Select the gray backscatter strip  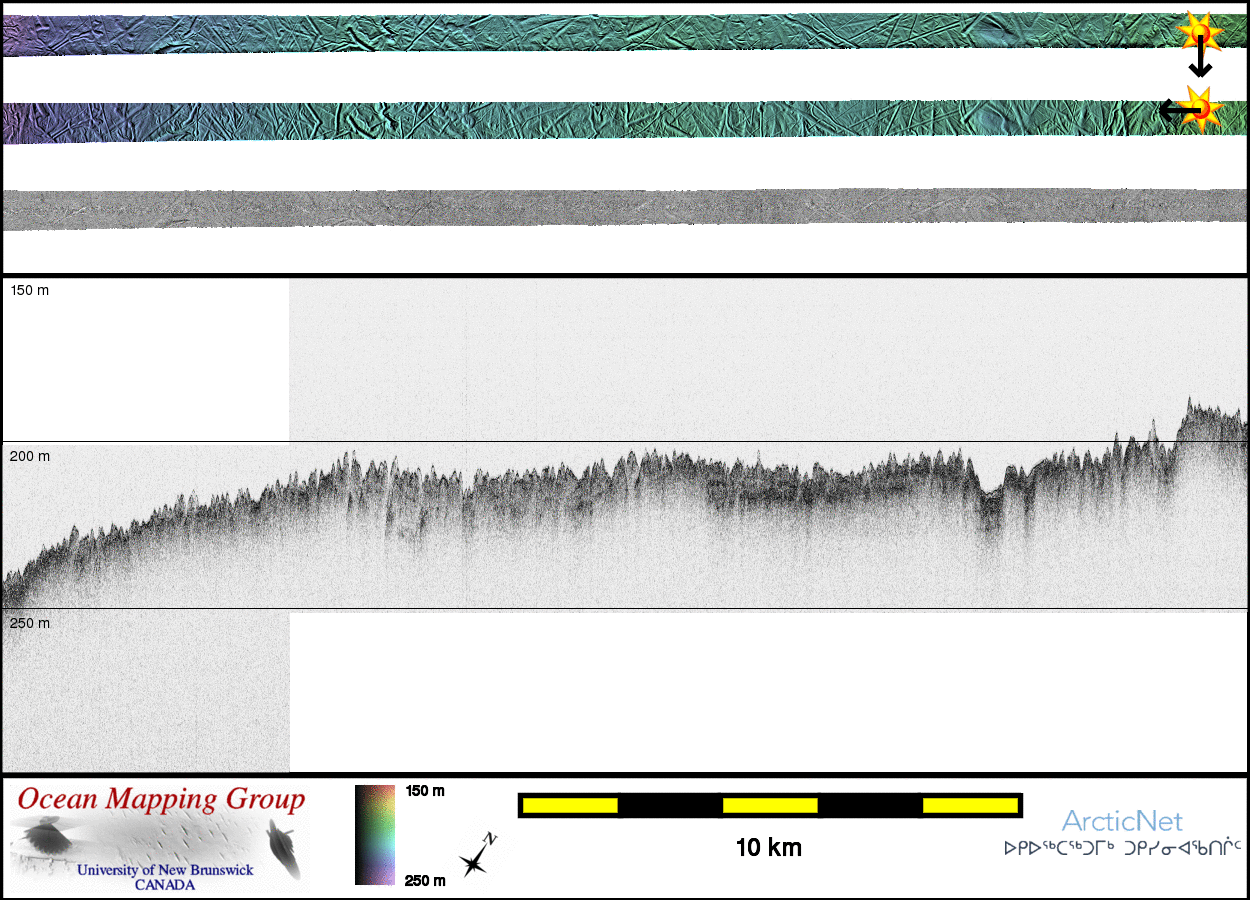click(x=600, y=210)
